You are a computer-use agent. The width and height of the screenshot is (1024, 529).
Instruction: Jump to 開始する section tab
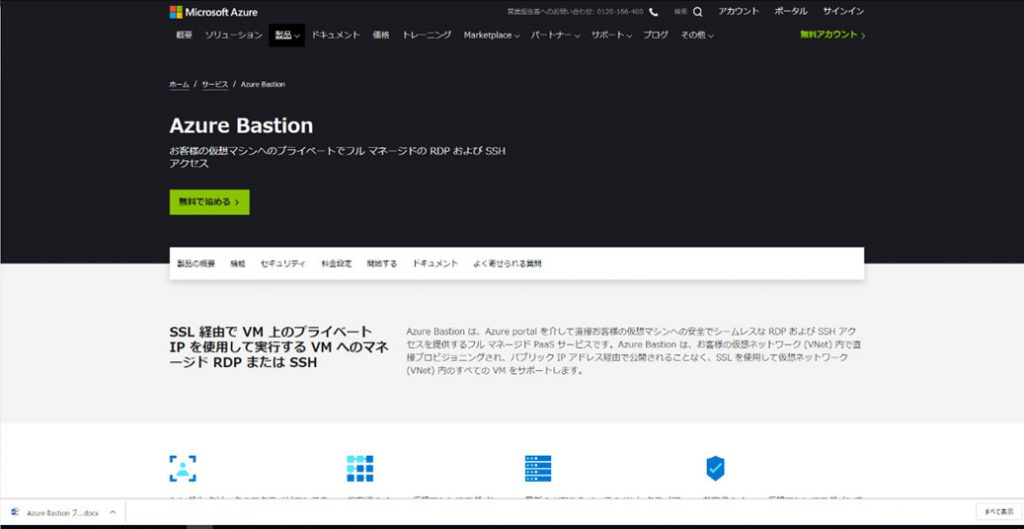tap(382, 264)
